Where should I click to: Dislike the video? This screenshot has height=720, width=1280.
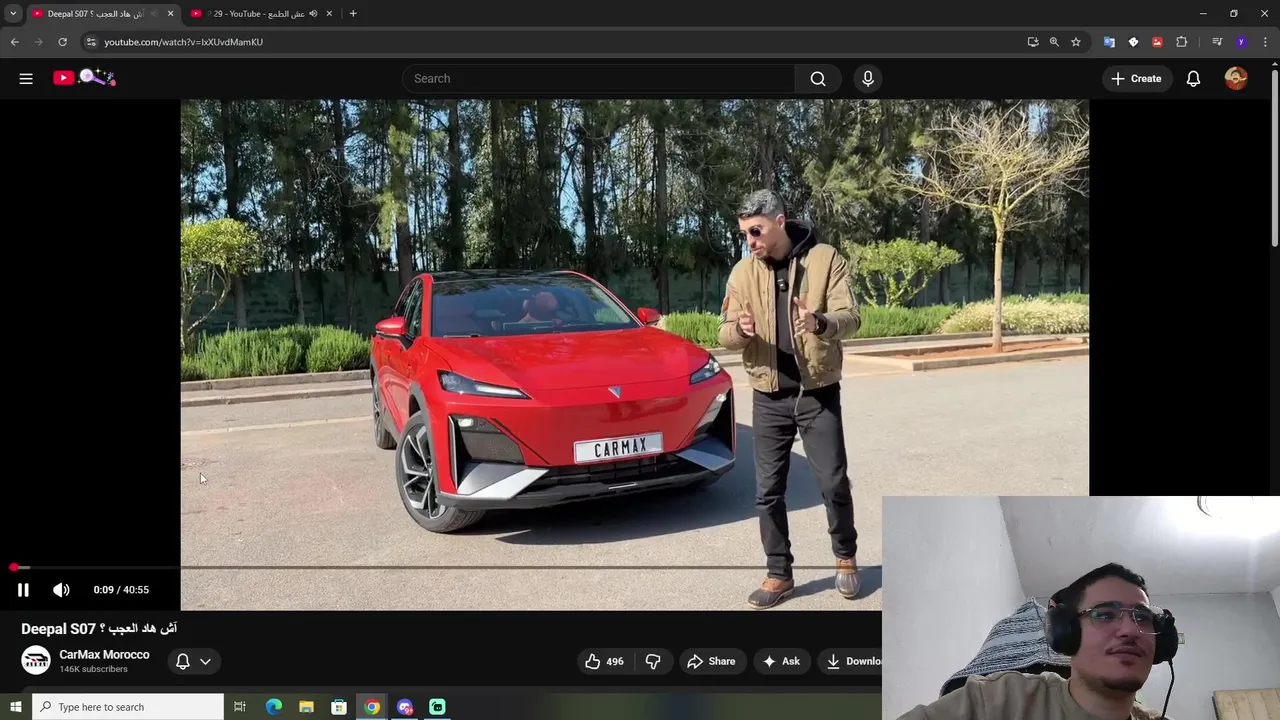(x=653, y=661)
